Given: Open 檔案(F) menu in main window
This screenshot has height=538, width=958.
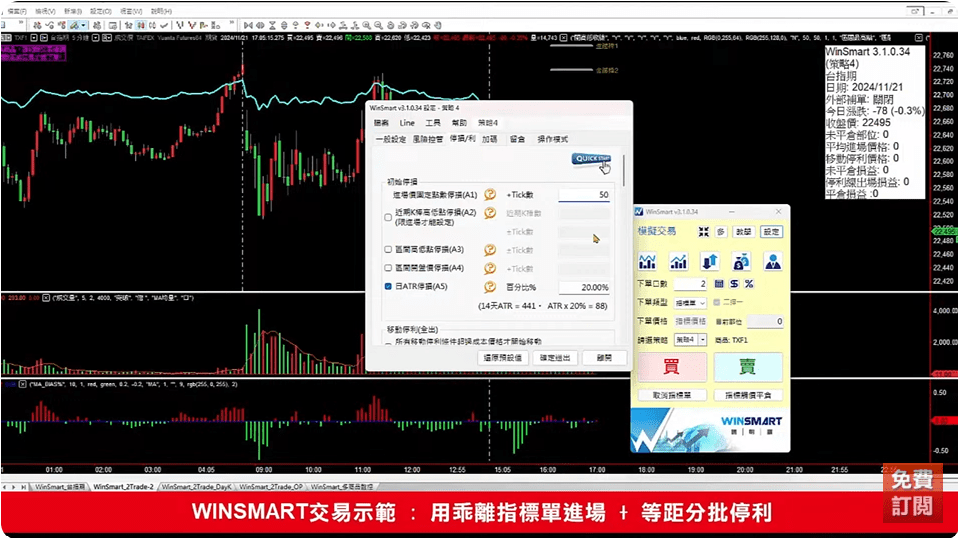Looking at the screenshot, I should click(x=16, y=11).
